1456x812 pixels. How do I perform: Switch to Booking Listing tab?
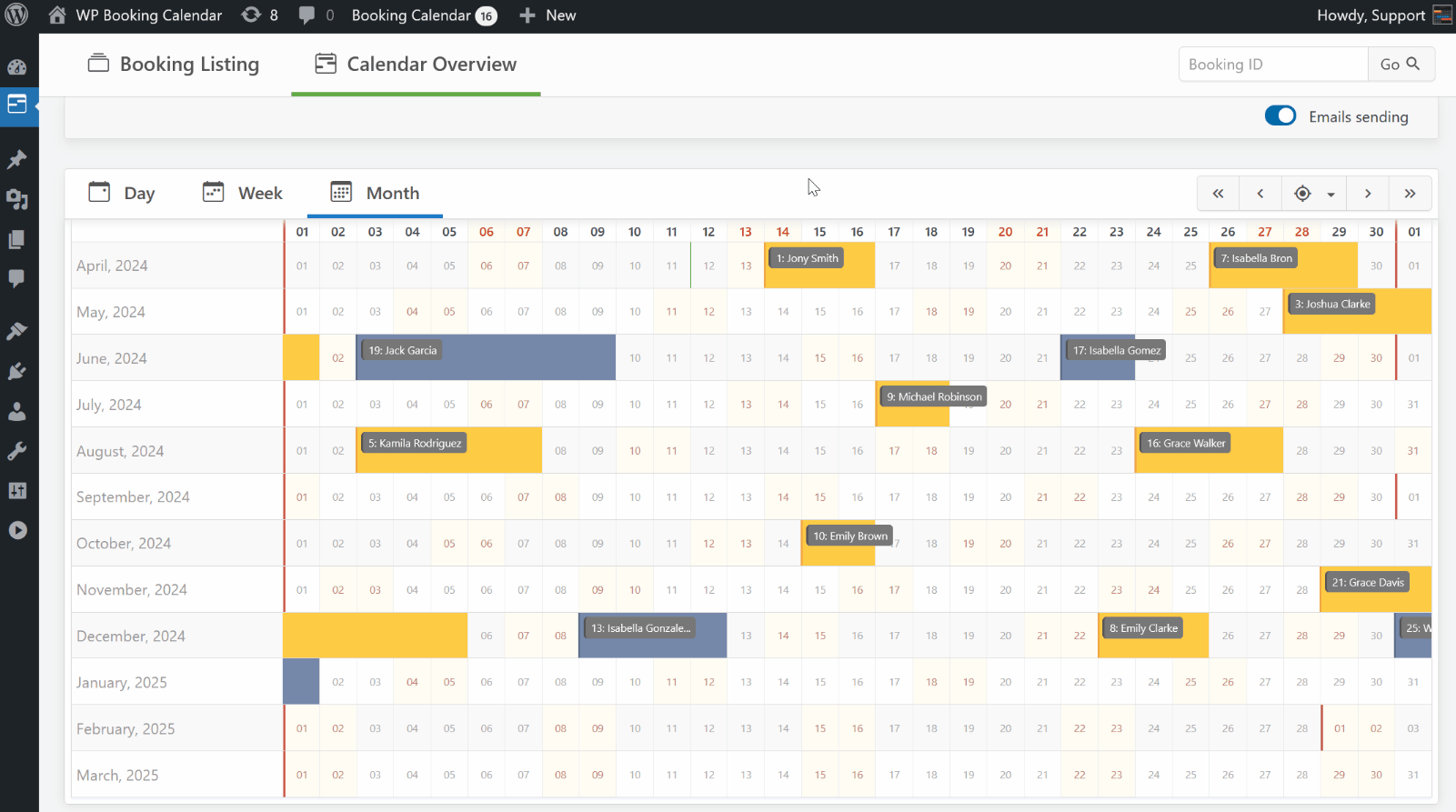(173, 64)
